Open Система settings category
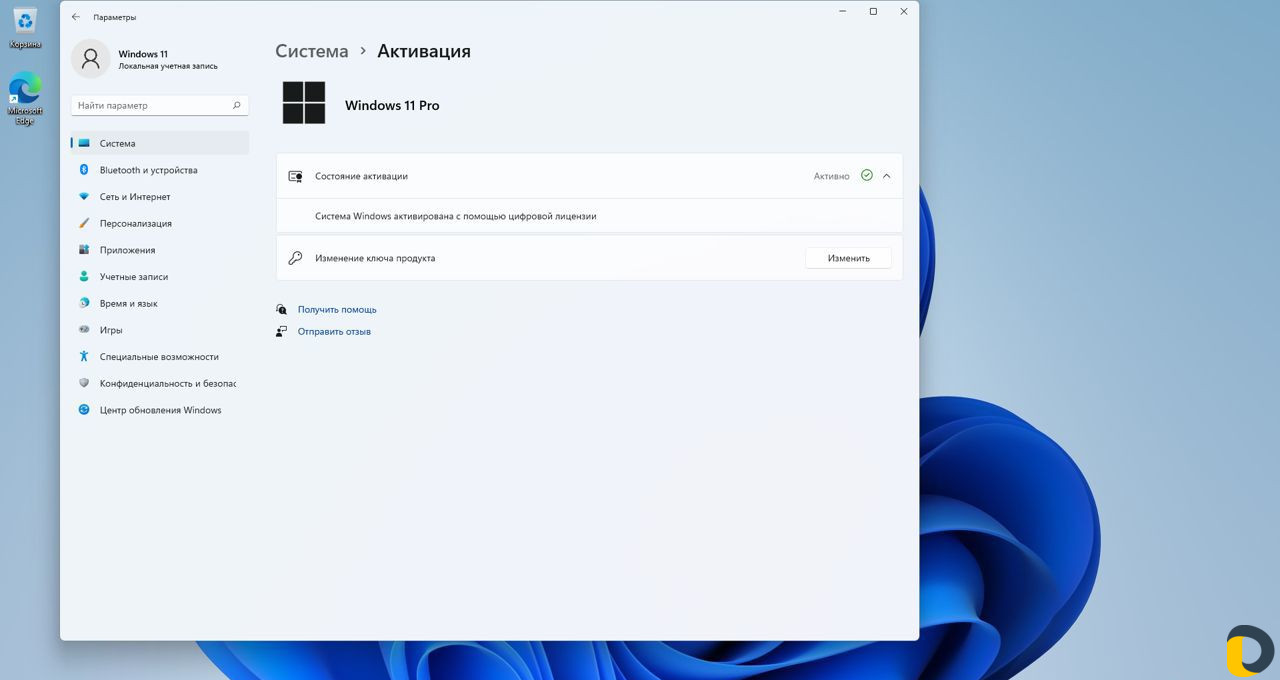1280x680 pixels. (160, 143)
